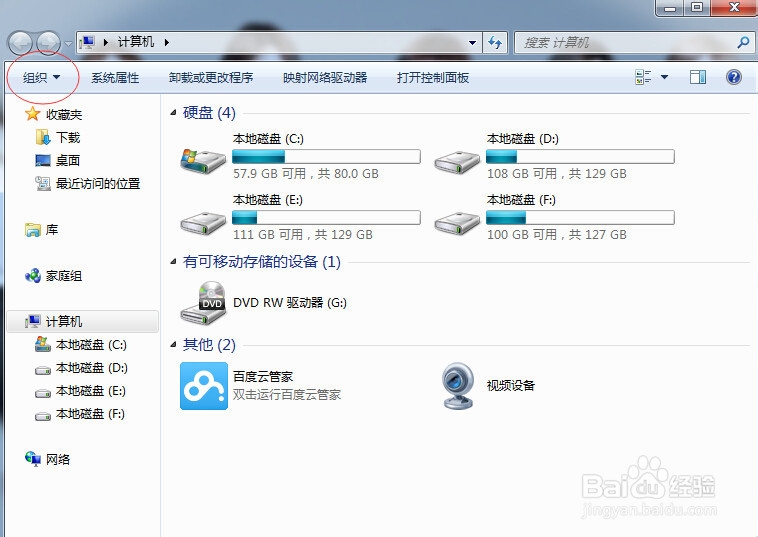Click the 网络 network icon
Image resolution: width=758 pixels, height=537 pixels.
pyautogui.click(x=33, y=459)
